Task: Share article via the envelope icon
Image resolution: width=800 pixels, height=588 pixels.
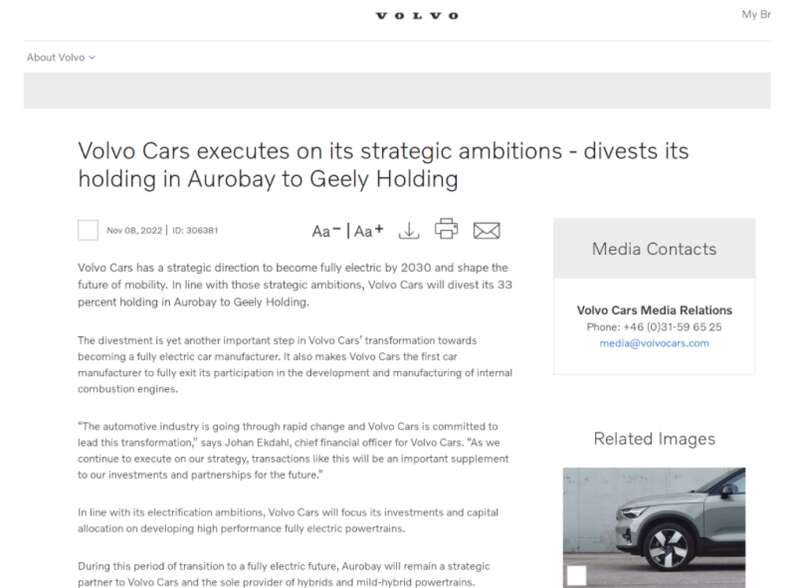Action: click(486, 230)
